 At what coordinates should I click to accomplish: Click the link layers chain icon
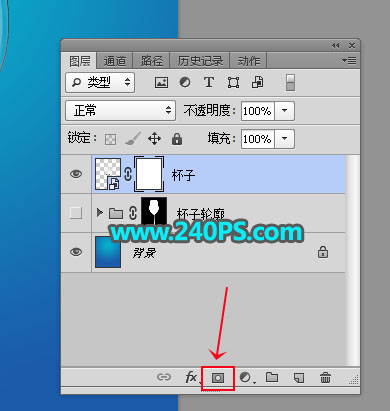tap(164, 377)
